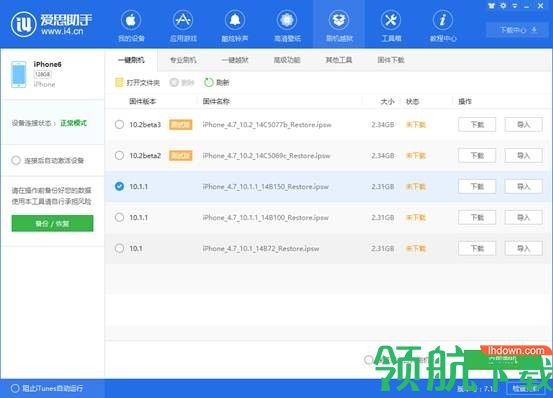Toggle 连接后自动激活设备 auto-activate option
Image resolution: width=553 pixels, height=398 pixels.
pyautogui.click(x=16, y=160)
